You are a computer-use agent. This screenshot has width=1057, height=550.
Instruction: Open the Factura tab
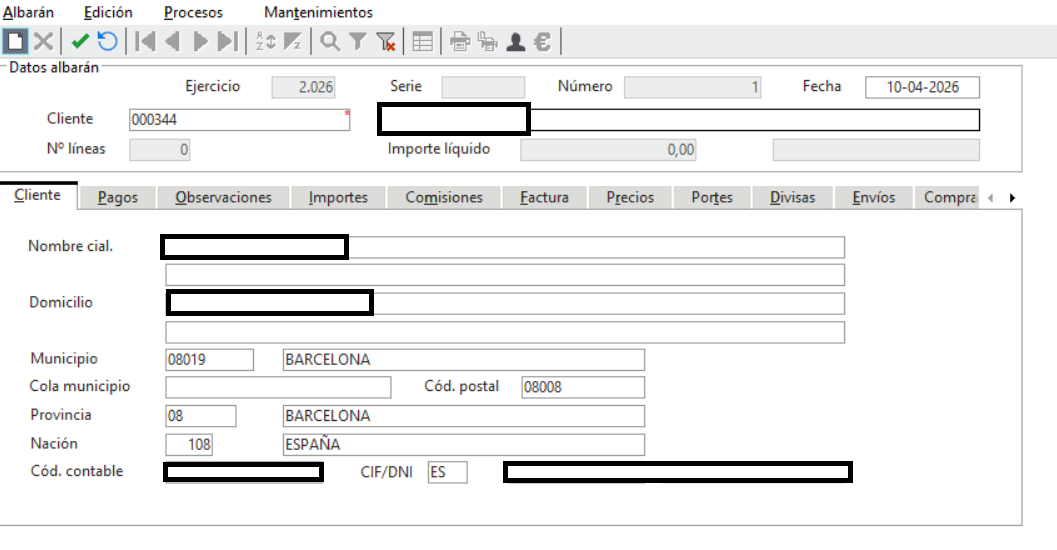coord(544,197)
